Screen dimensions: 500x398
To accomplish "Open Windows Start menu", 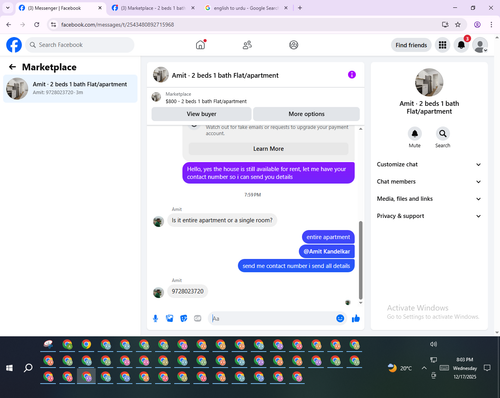I will click(9, 368).
